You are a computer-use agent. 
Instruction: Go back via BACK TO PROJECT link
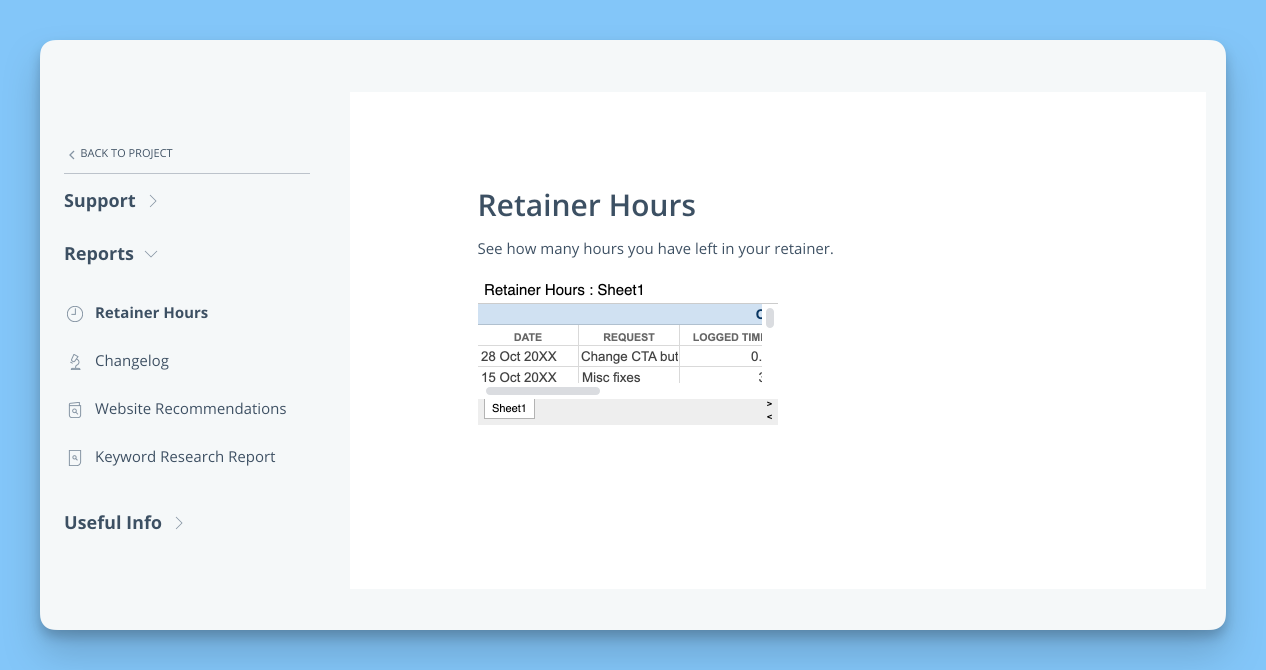click(x=126, y=153)
